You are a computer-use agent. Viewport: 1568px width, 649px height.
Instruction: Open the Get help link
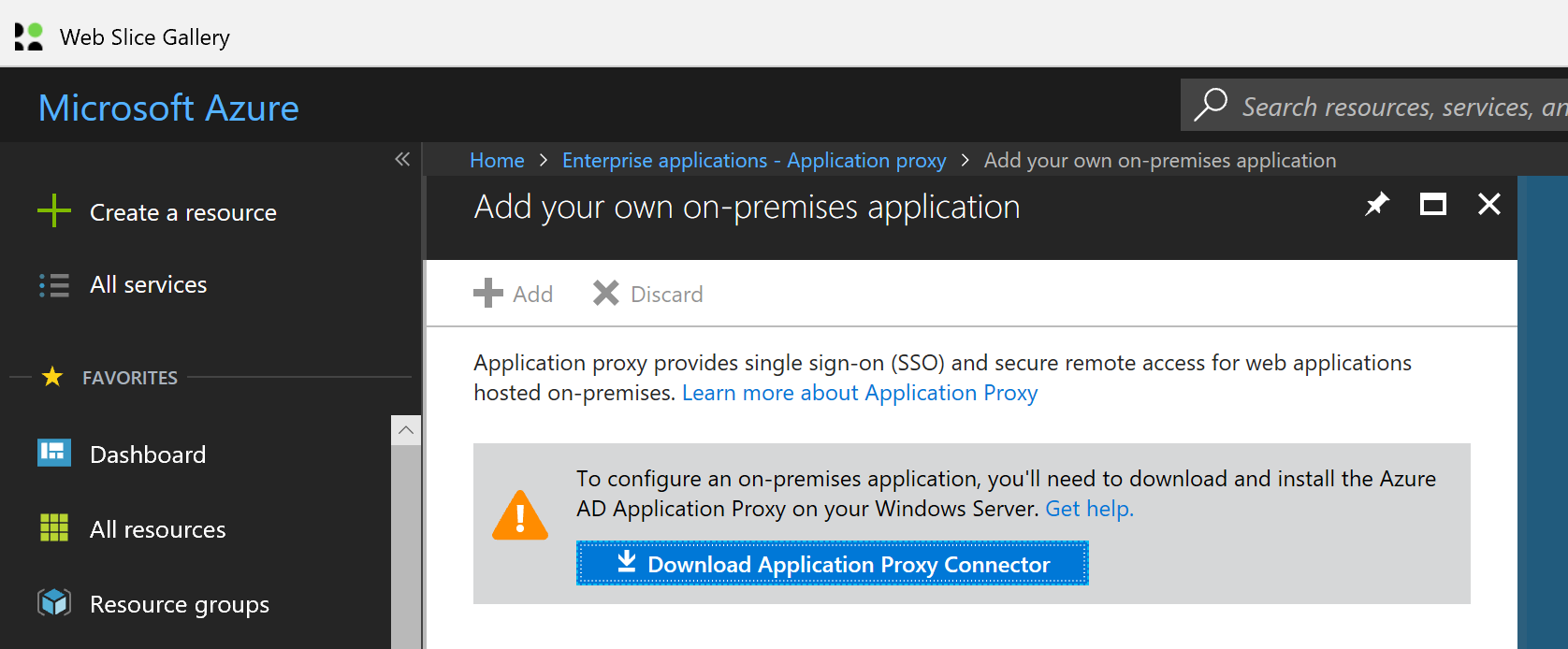tap(1089, 509)
